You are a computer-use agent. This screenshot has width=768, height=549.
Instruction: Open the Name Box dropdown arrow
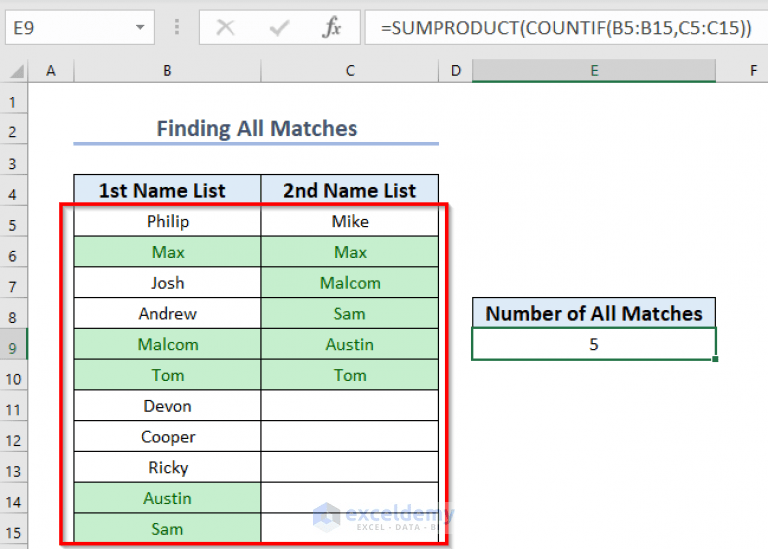tap(140, 27)
